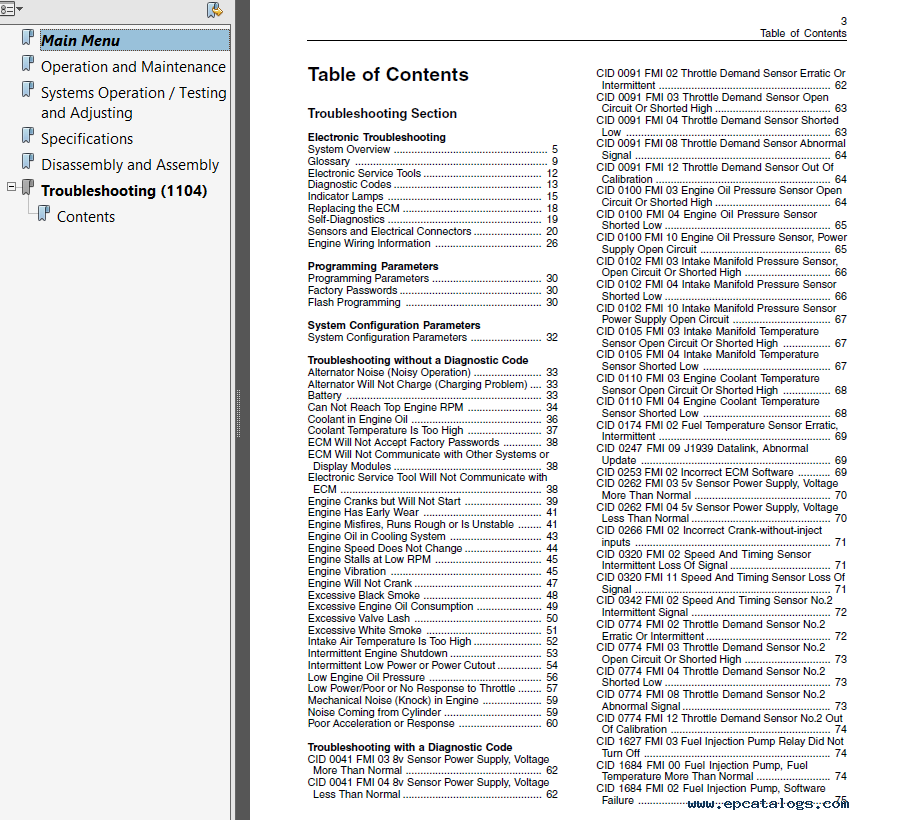The height and width of the screenshot is (820, 900).
Task: Click Low Engine Oil Pressure entry
Action: (432, 677)
